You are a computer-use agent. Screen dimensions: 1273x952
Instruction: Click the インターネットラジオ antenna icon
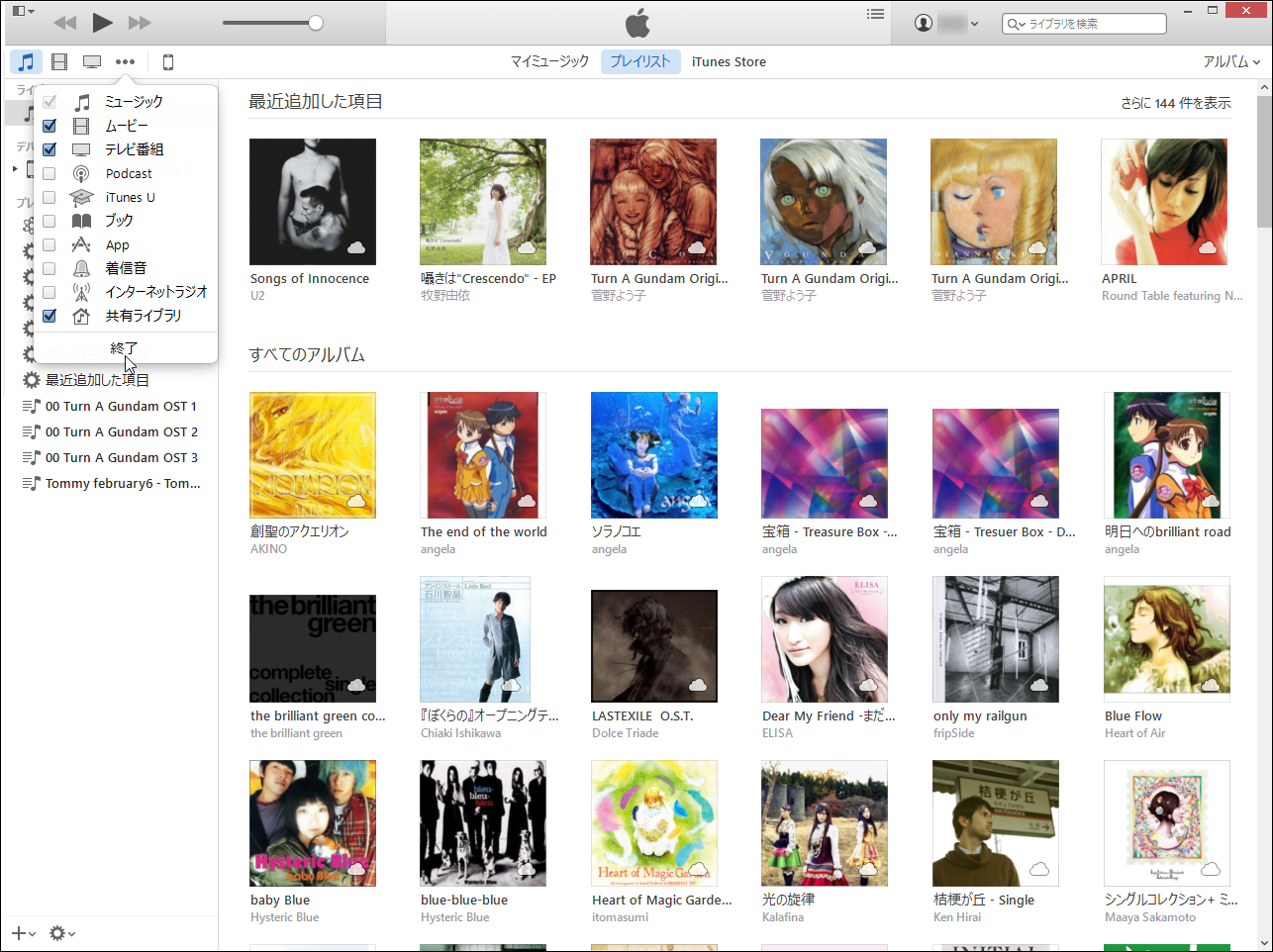tap(82, 292)
